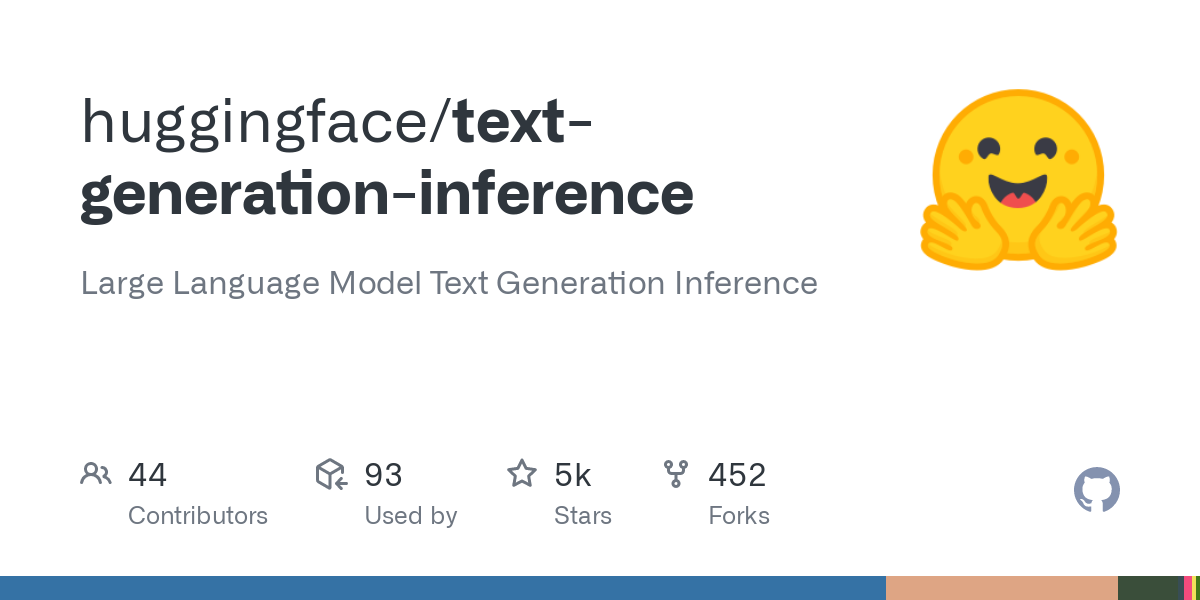Click the GitHub Octocat logo
Screen dimensions: 1200x600
(1096, 491)
